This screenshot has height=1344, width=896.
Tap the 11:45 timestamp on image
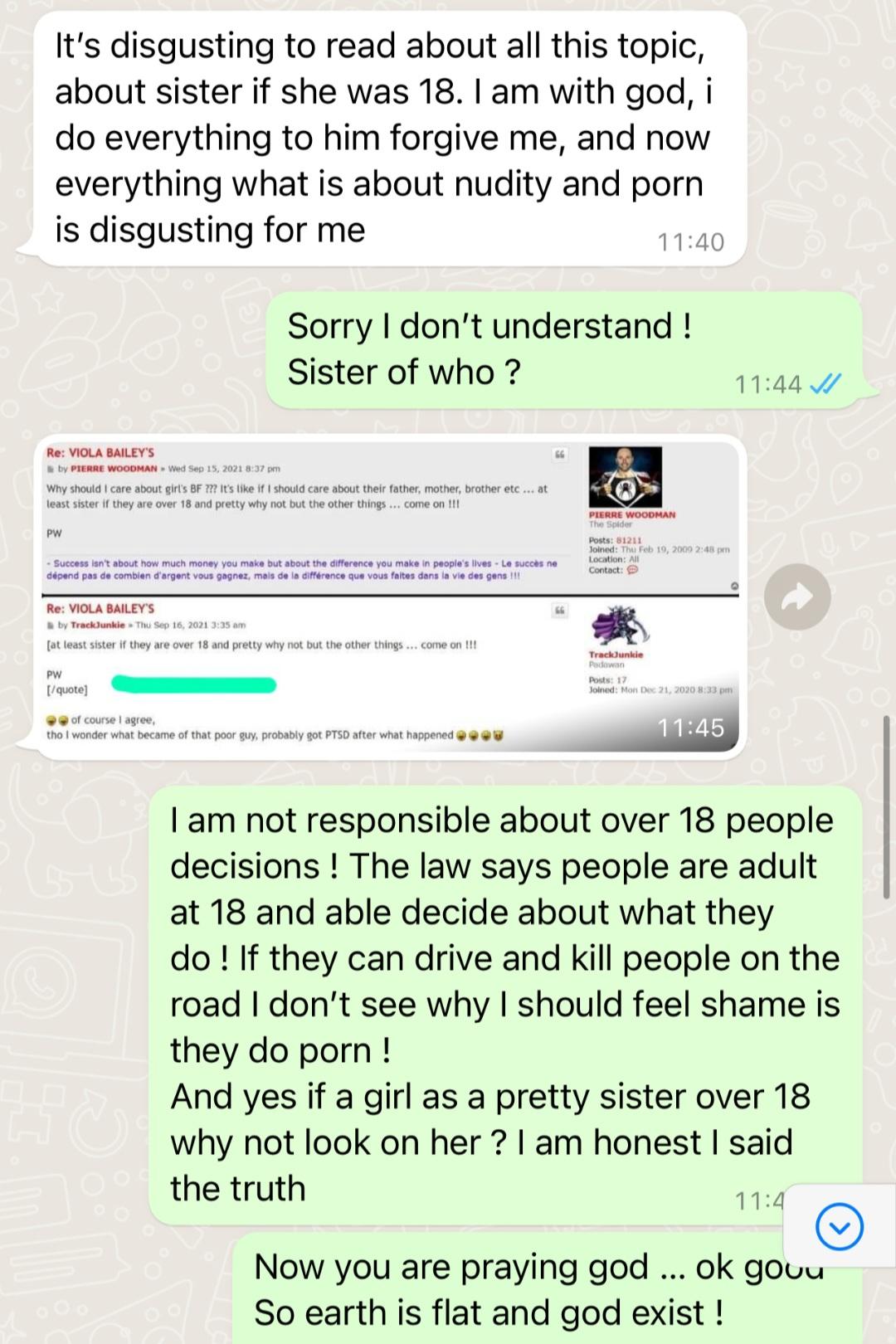click(691, 728)
